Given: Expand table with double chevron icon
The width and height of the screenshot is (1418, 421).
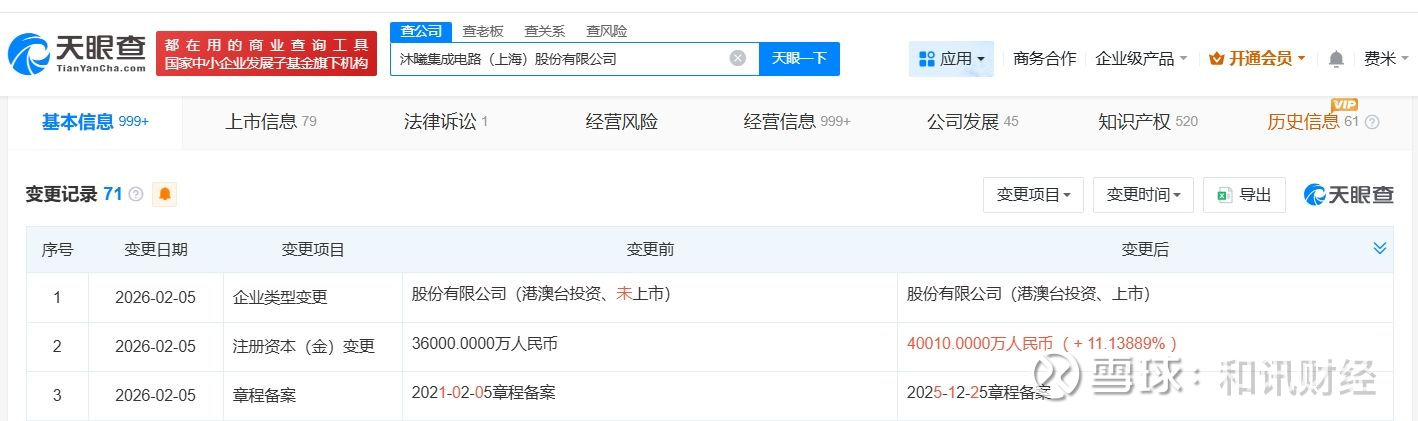Looking at the screenshot, I should 1380,248.
